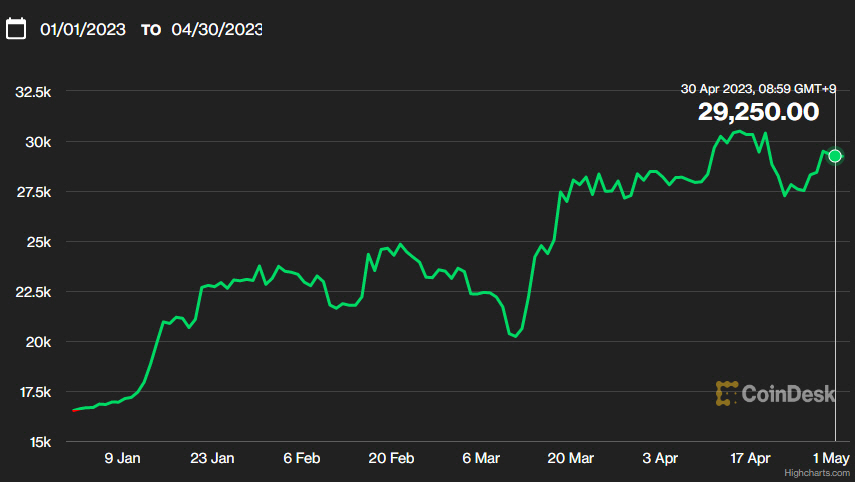
Task: Click the 32.5k y-axis label
Action: [33, 92]
